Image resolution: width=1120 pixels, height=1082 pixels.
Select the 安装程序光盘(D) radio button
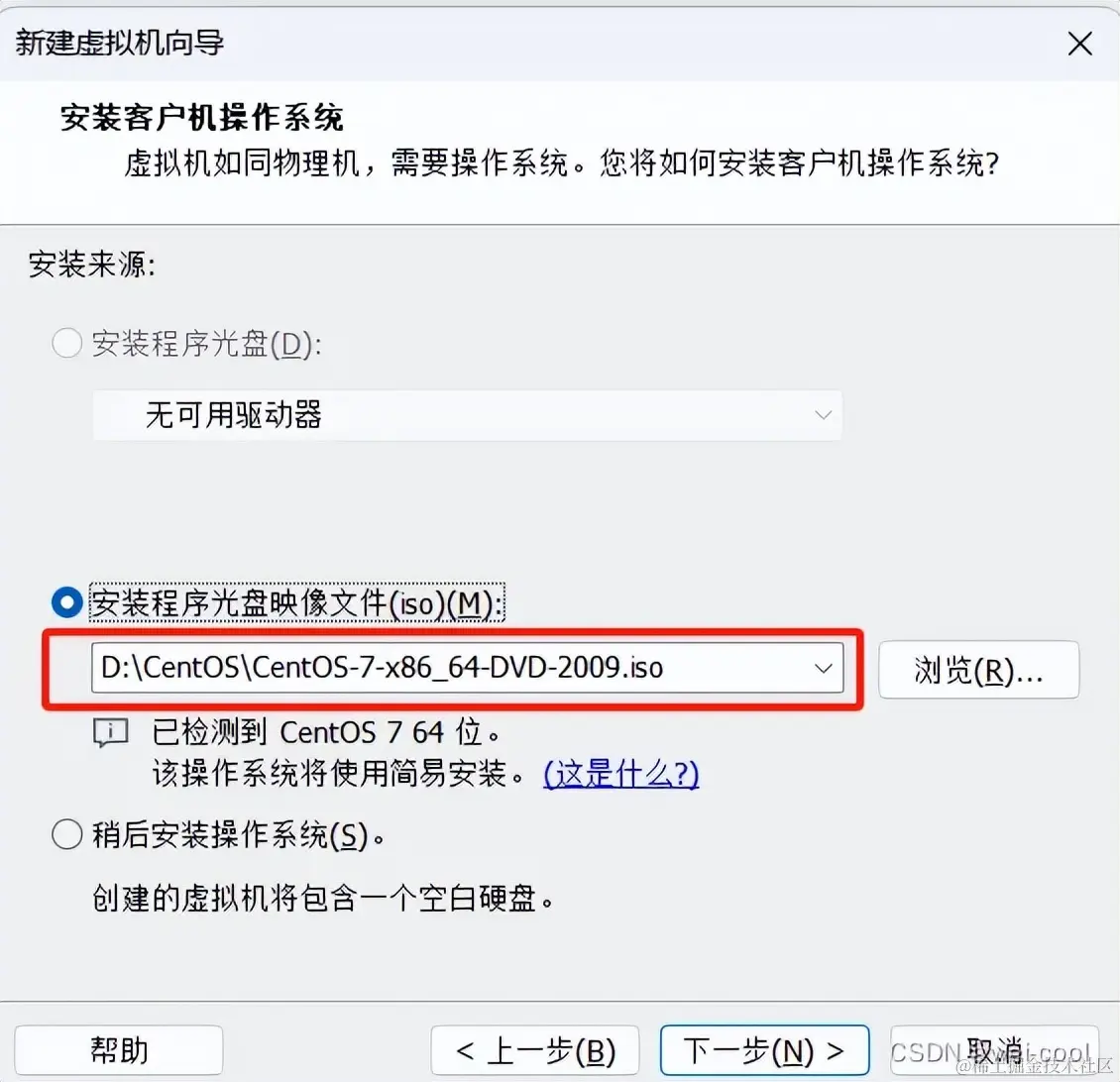(x=67, y=343)
